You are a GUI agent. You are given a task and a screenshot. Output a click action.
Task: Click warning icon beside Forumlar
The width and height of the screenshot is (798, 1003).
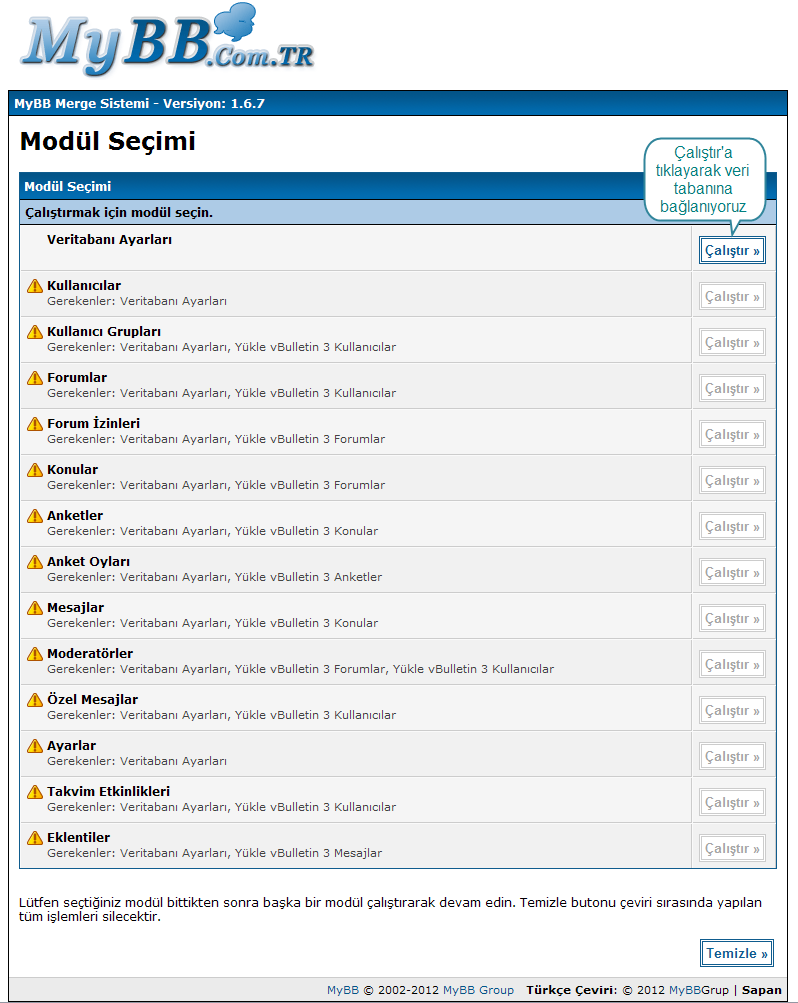pyautogui.click(x=35, y=378)
